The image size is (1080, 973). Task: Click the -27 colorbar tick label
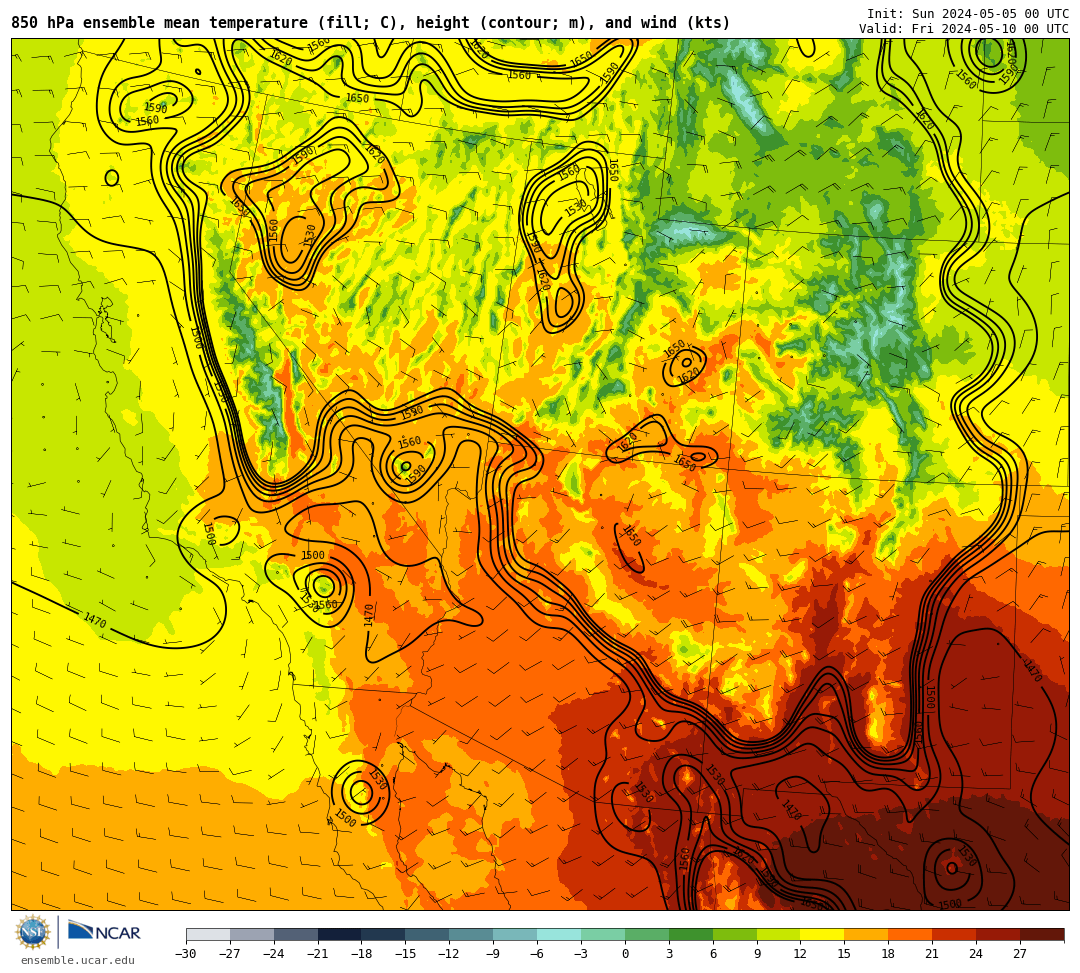click(x=230, y=954)
